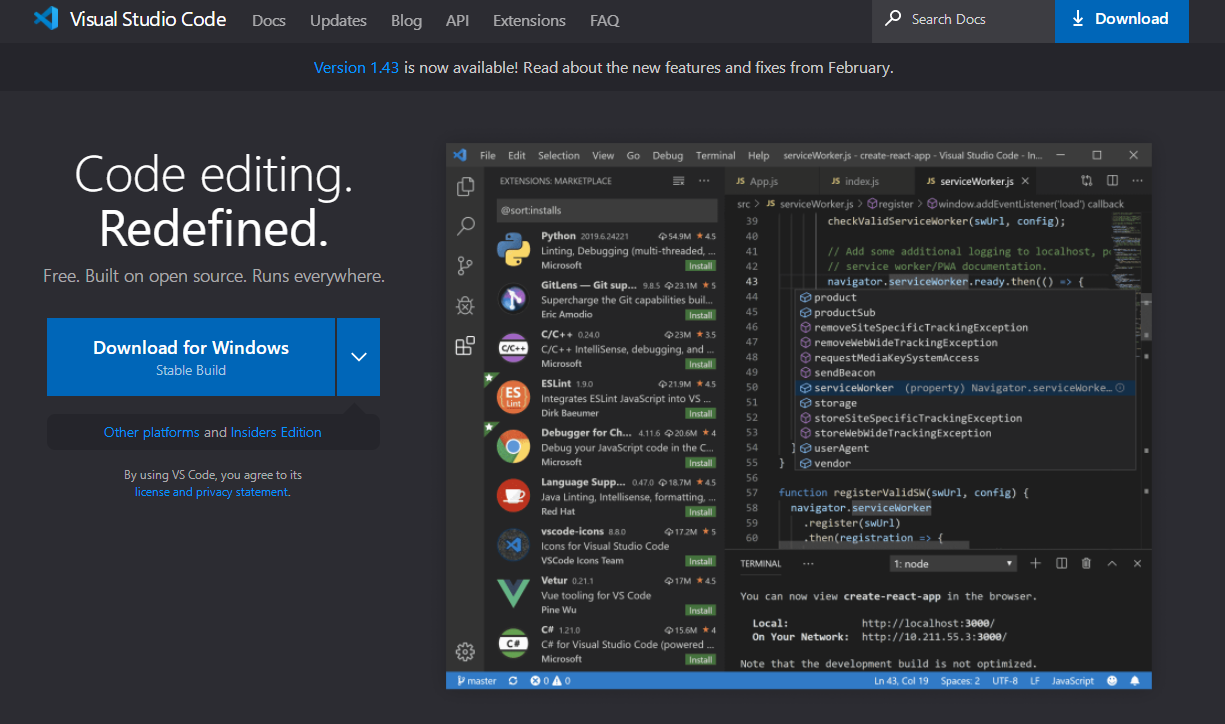1225x724 pixels.
Task: Open the File menu
Action: coord(488,155)
